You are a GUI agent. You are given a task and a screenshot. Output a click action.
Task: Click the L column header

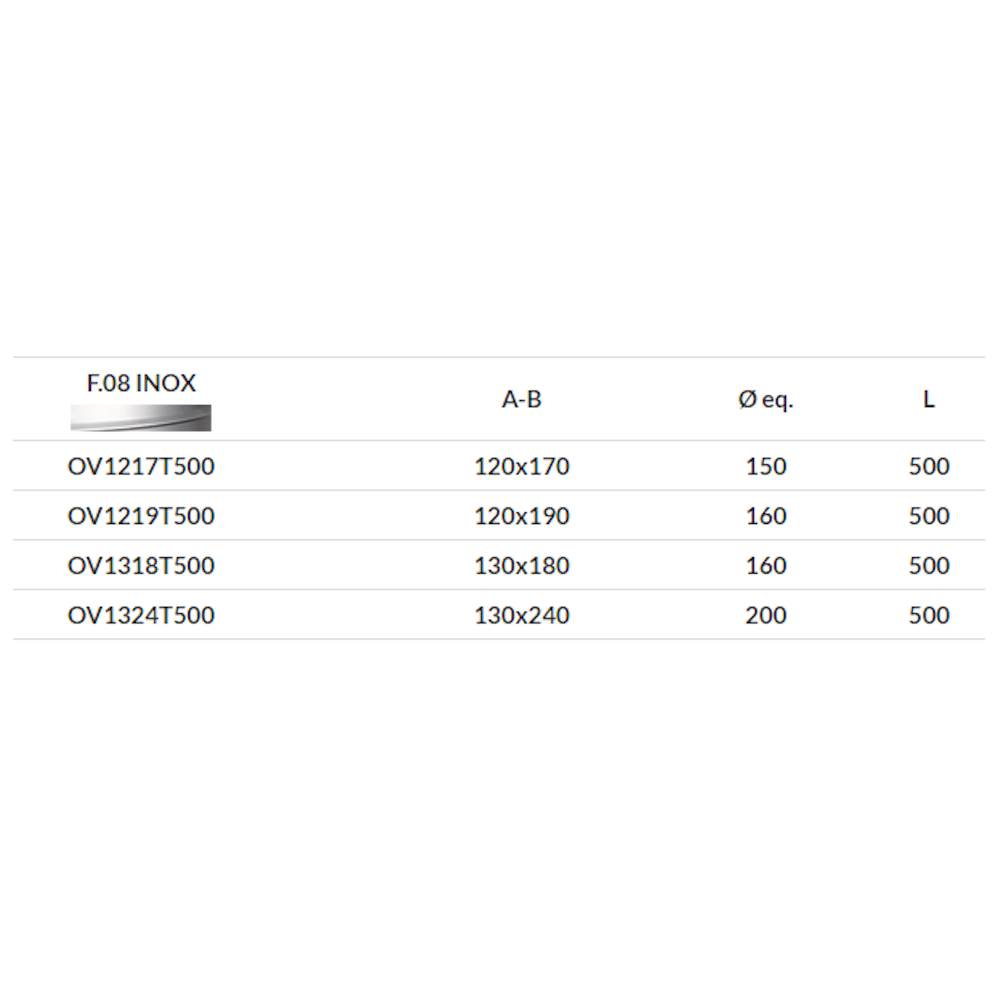pos(929,399)
